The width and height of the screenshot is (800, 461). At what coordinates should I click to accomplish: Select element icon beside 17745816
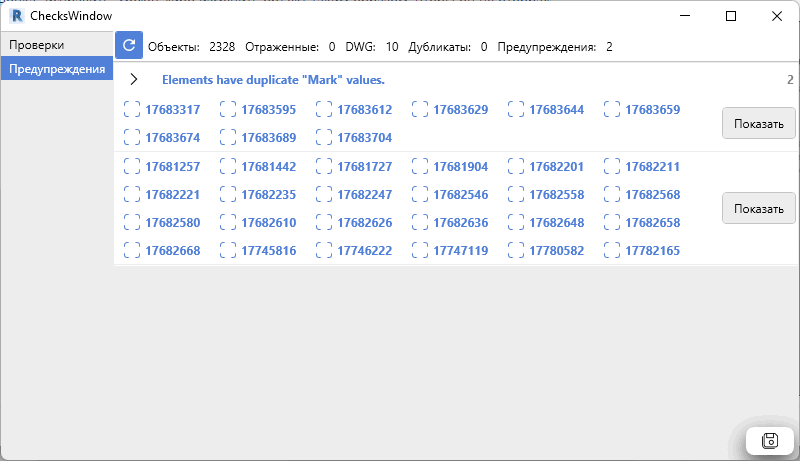(228, 250)
